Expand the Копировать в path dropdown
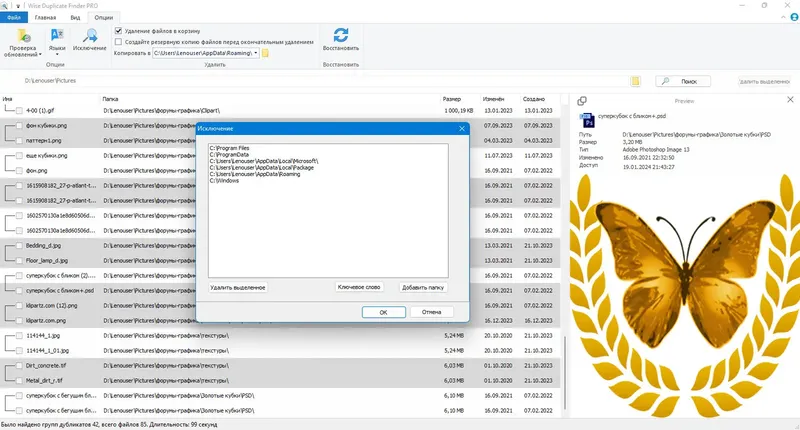Screen dimensions: 800x430 tap(256, 53)
